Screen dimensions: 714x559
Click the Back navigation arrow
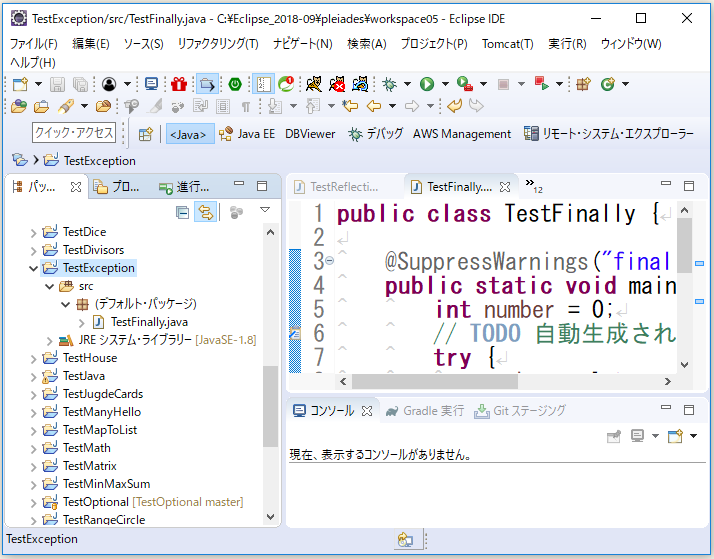click(x=374, y=107)
